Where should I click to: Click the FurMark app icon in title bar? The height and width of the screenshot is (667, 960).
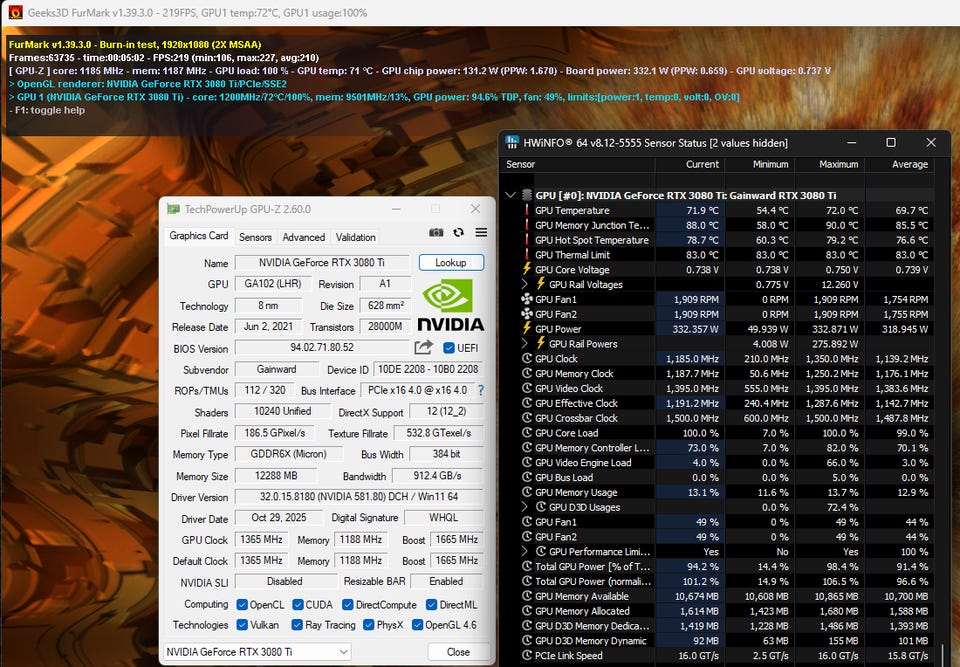pyautogui.click(x=15, y=12)
